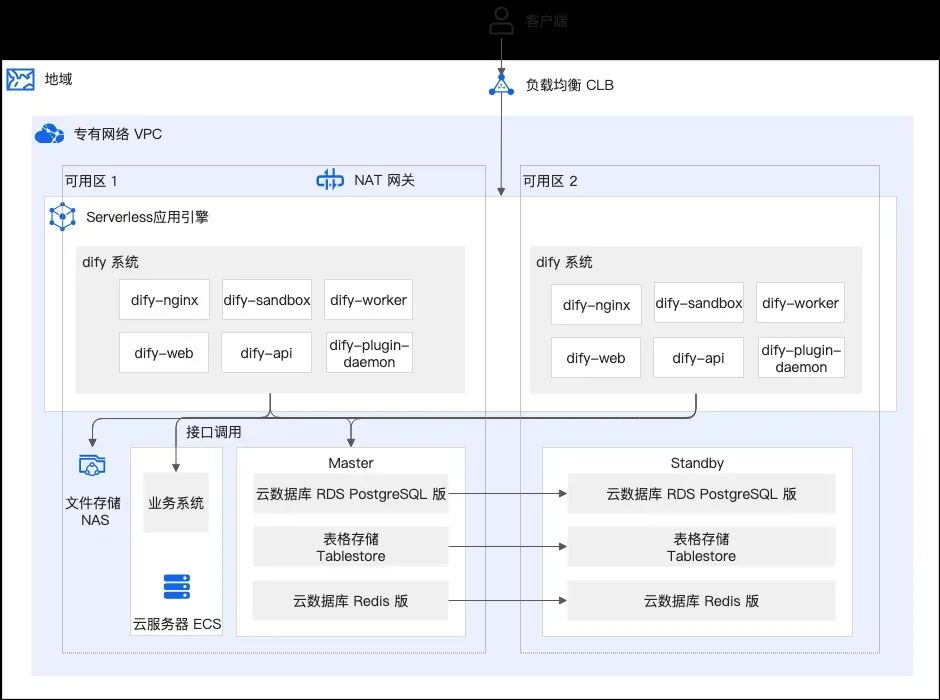The image size is (940, 700).
Task: Select the Standby Tablestore block
Action: coord(701,547)
